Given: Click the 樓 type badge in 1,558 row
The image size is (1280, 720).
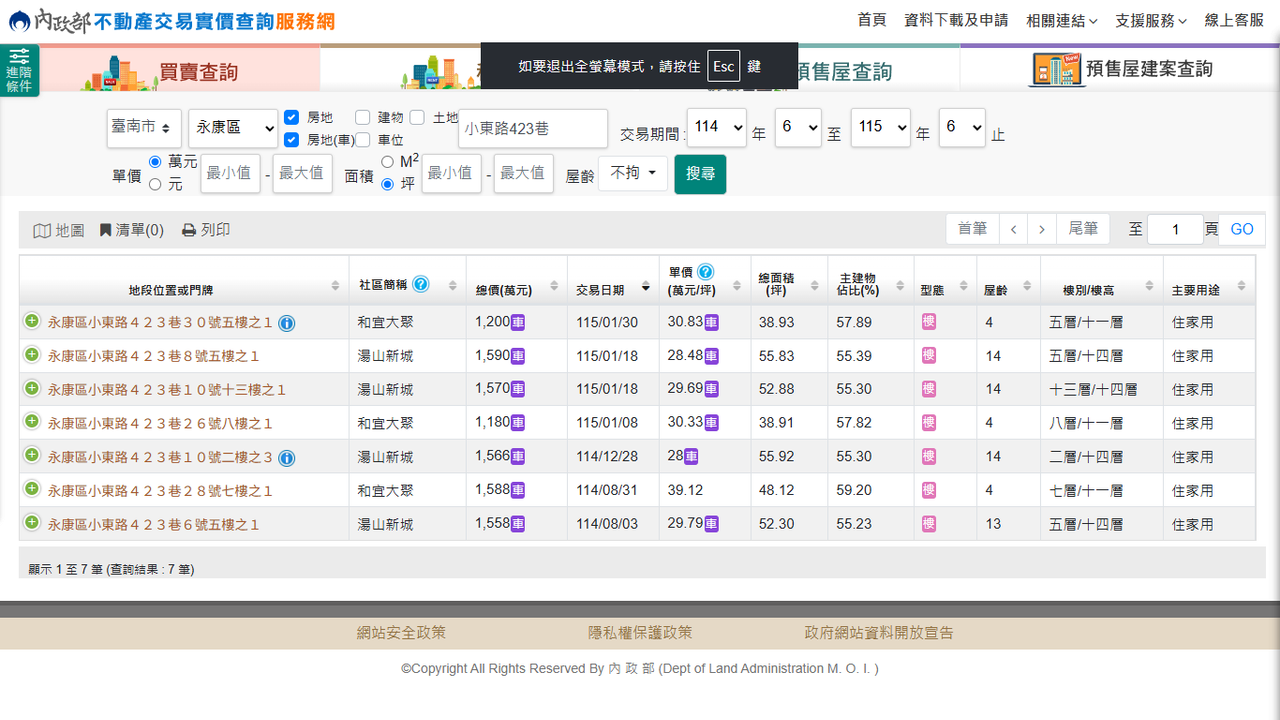Looking at the screenshot, I should pyautogui.click(x=929, y=523).
